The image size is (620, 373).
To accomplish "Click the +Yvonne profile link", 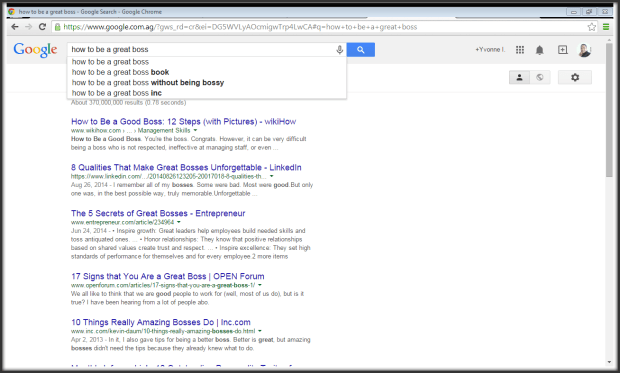I will coord(490,50).
